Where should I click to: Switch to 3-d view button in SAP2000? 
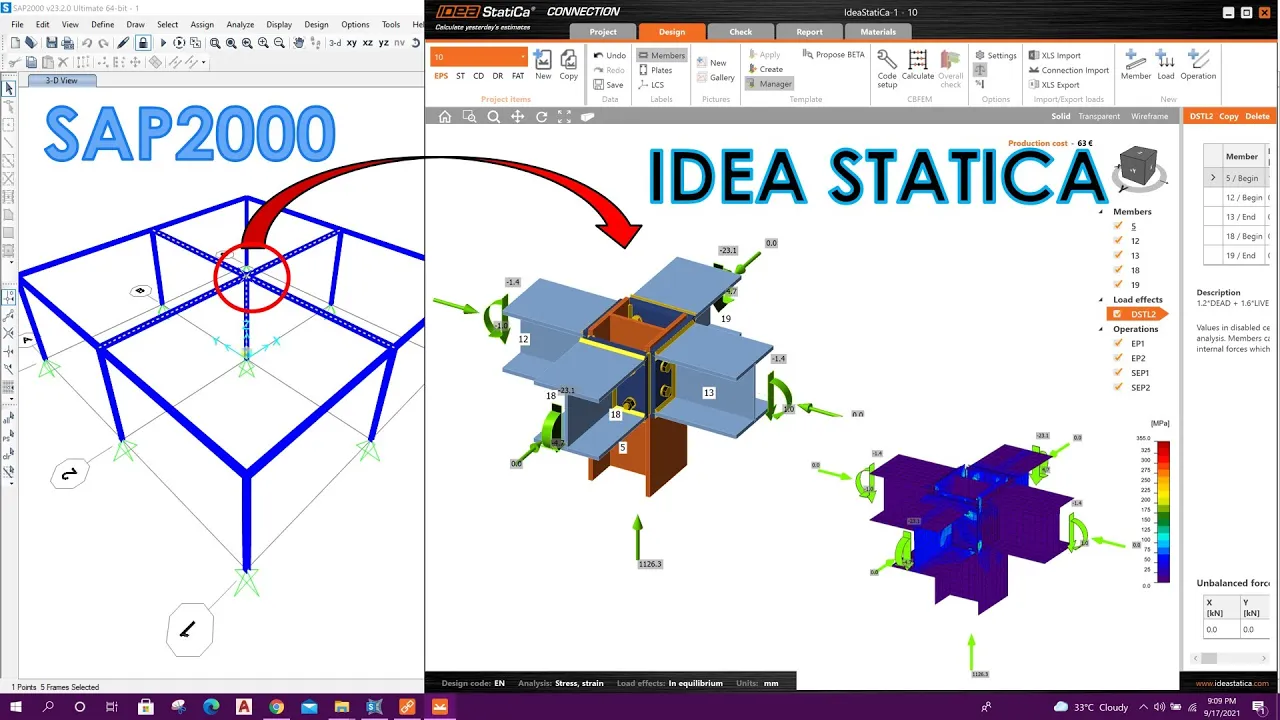335,43
